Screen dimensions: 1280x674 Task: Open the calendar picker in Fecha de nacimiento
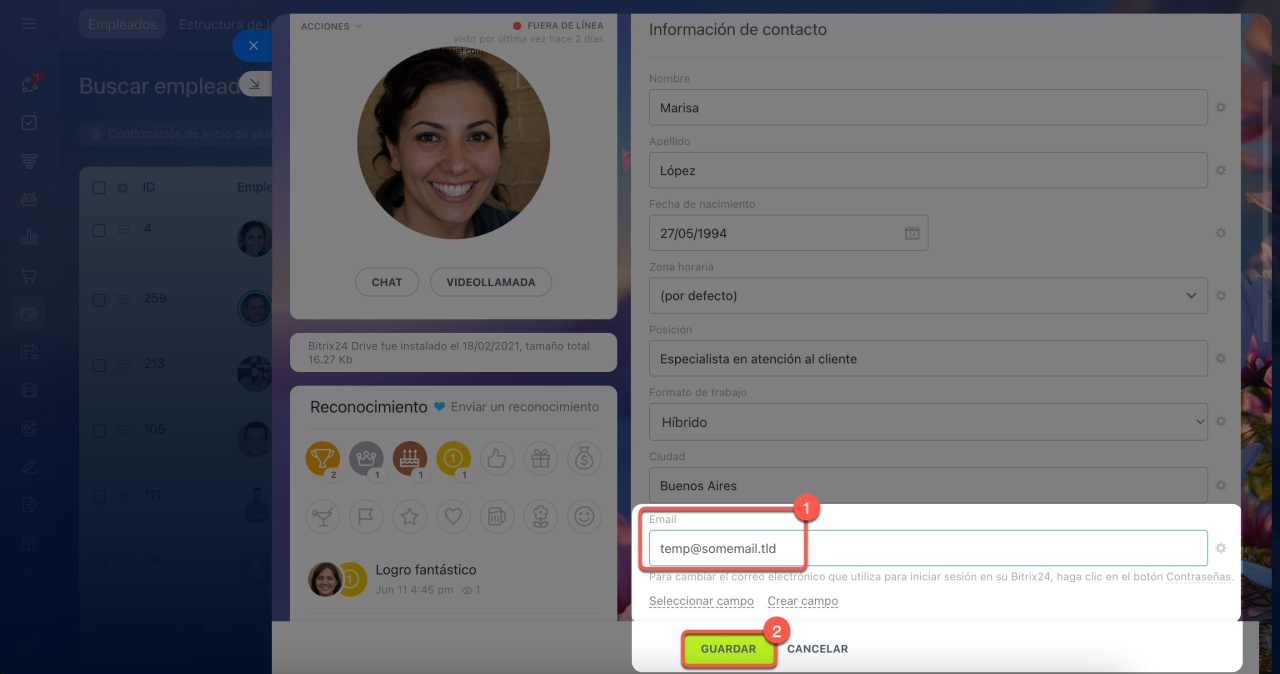click(x=912, y=233)
